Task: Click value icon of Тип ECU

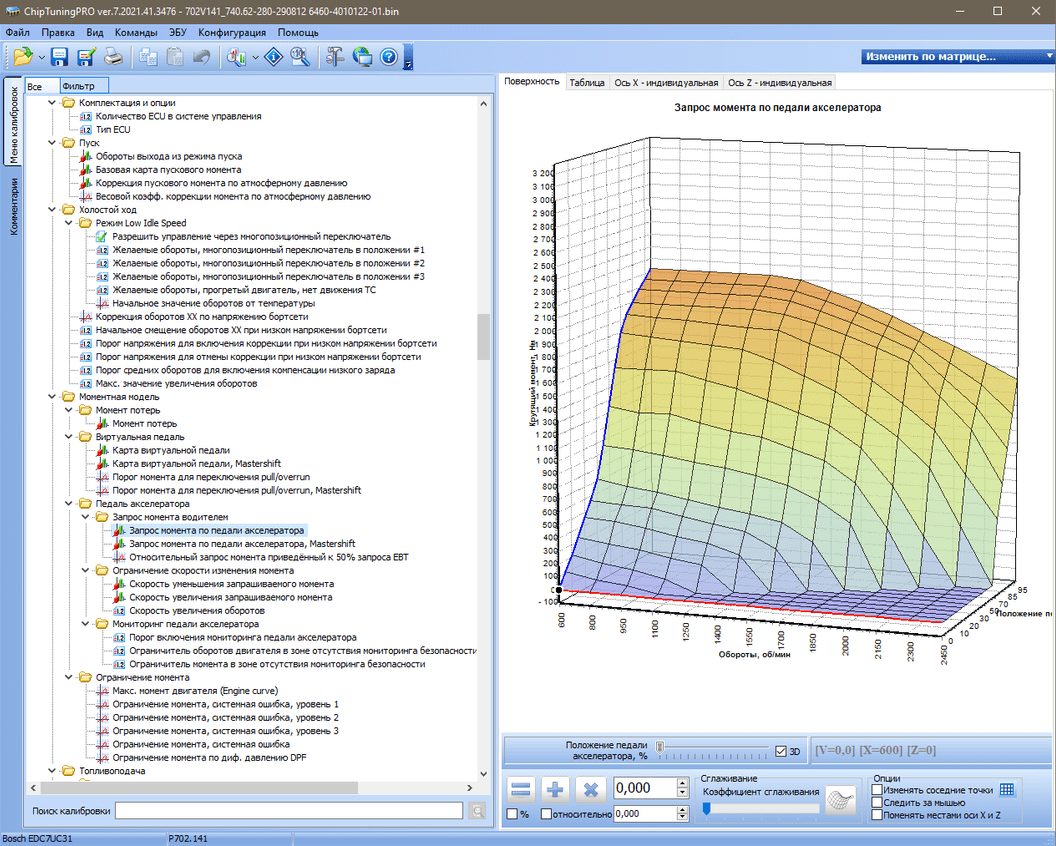Action: tap(86, 130)
